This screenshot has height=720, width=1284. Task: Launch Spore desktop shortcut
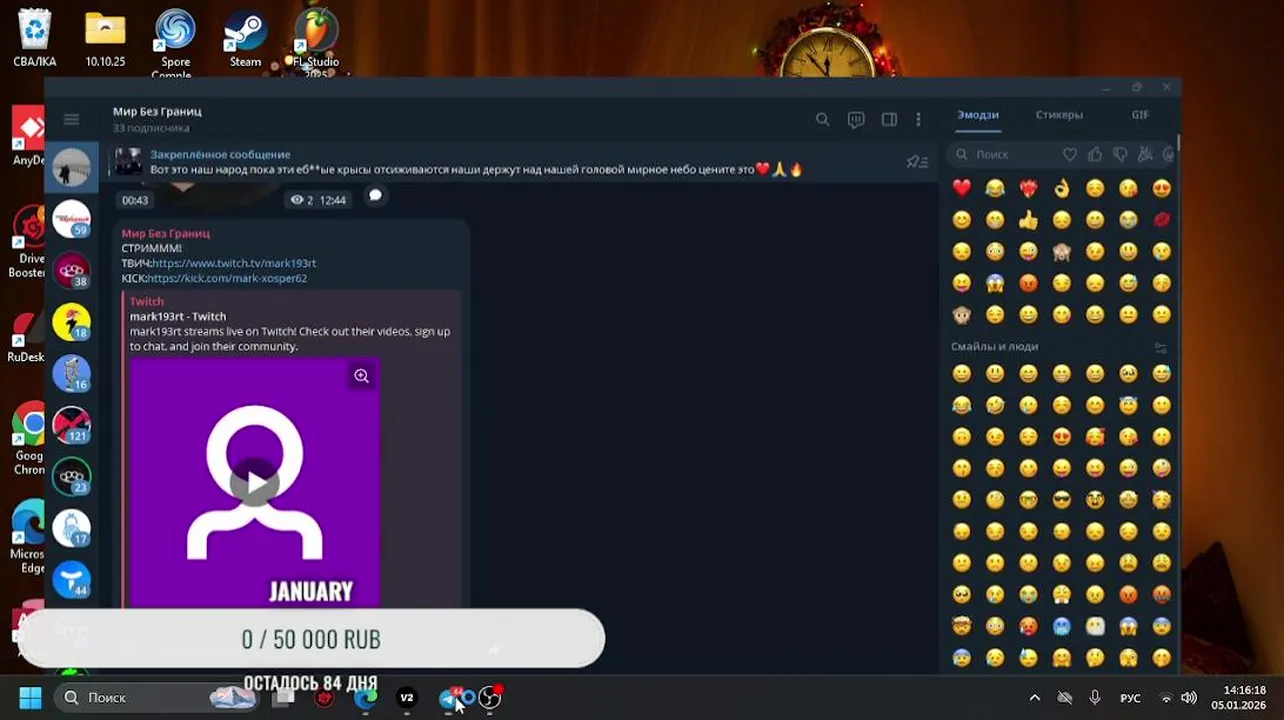[175, 42]
